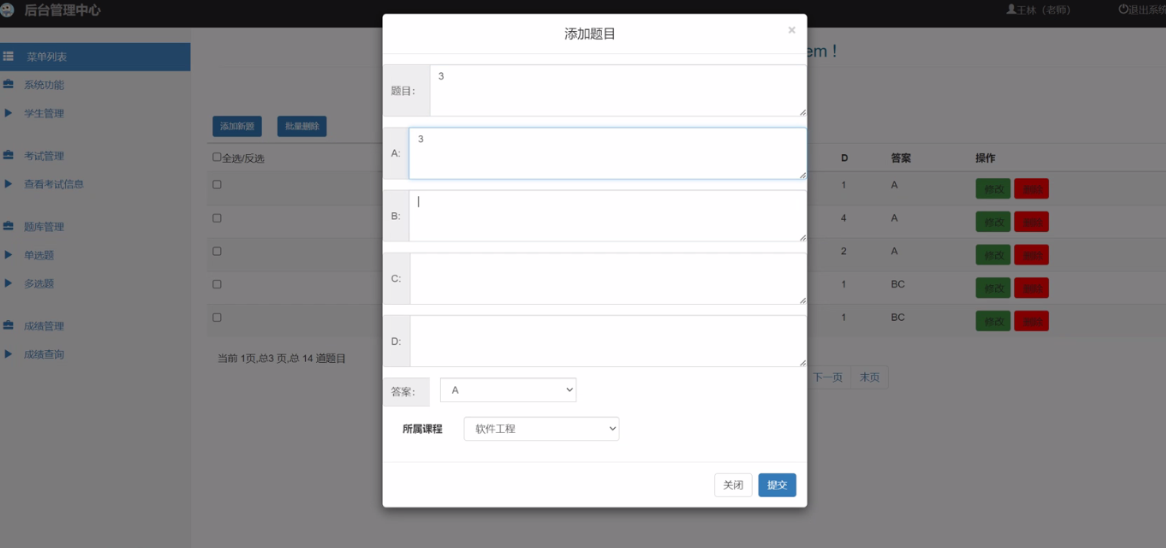1166x548 pixels.
Task: Click 删除 in the row with D value 2
Action: tap(1031, 255)
